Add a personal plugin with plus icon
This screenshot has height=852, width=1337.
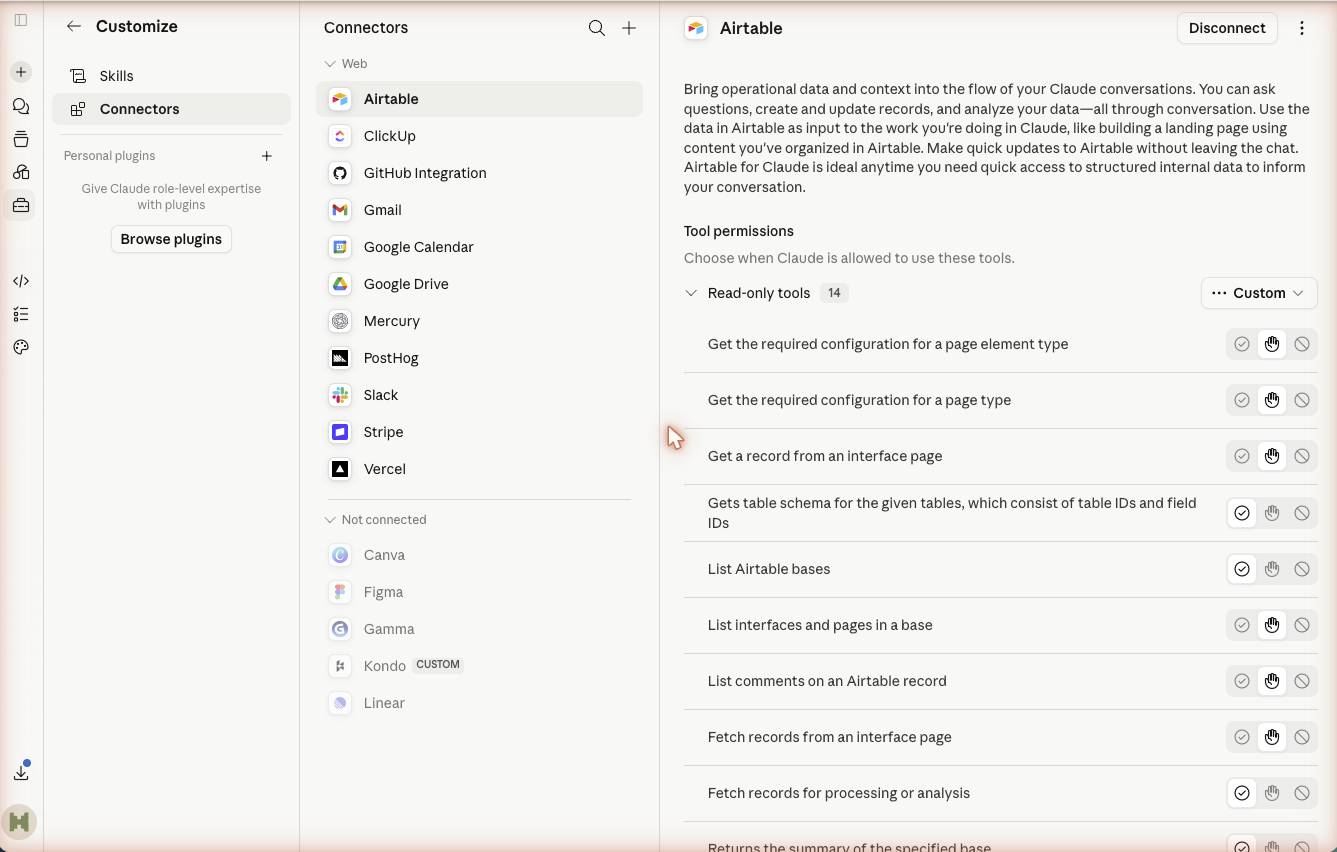[x=267, y=156]
